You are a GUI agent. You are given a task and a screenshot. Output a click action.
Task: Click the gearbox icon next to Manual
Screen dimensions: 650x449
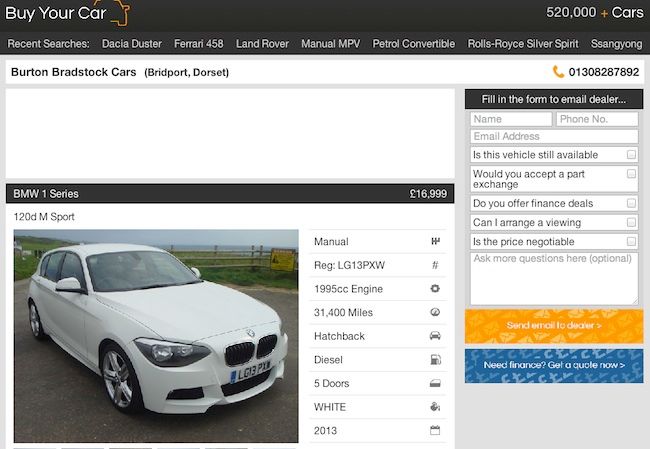coord(435,241)
